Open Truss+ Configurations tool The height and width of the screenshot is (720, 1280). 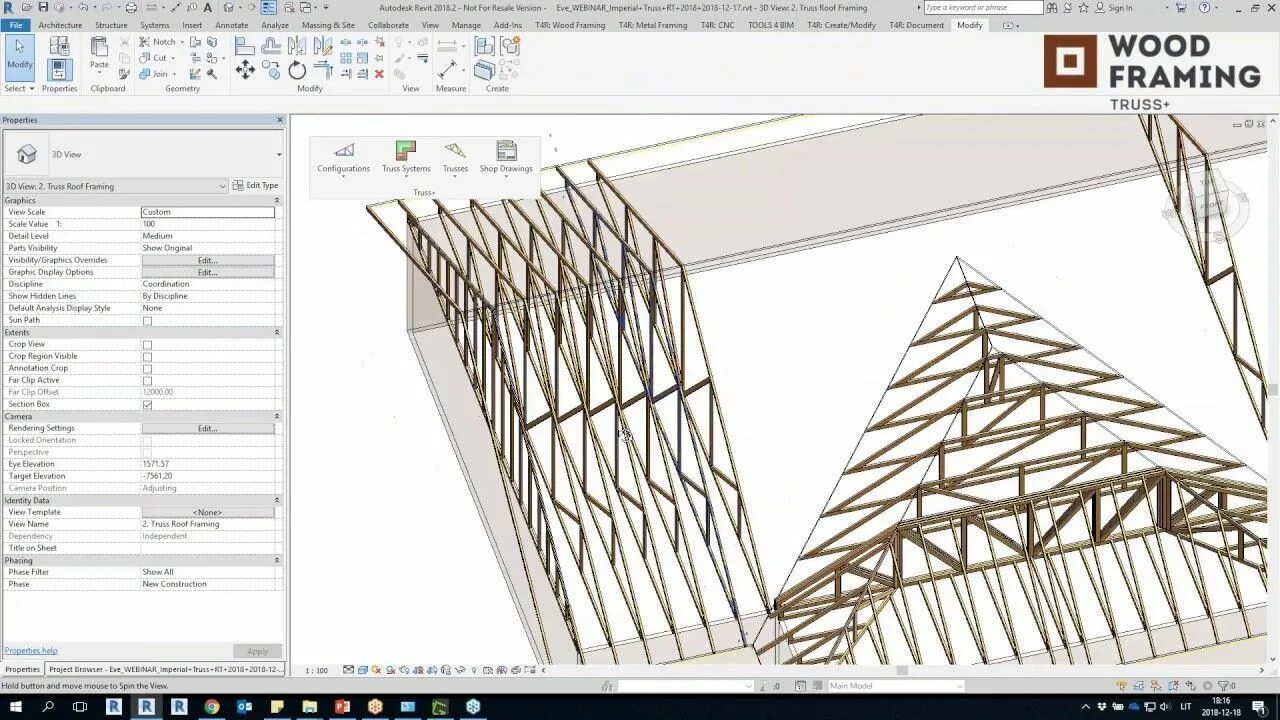tap(344, 157)
